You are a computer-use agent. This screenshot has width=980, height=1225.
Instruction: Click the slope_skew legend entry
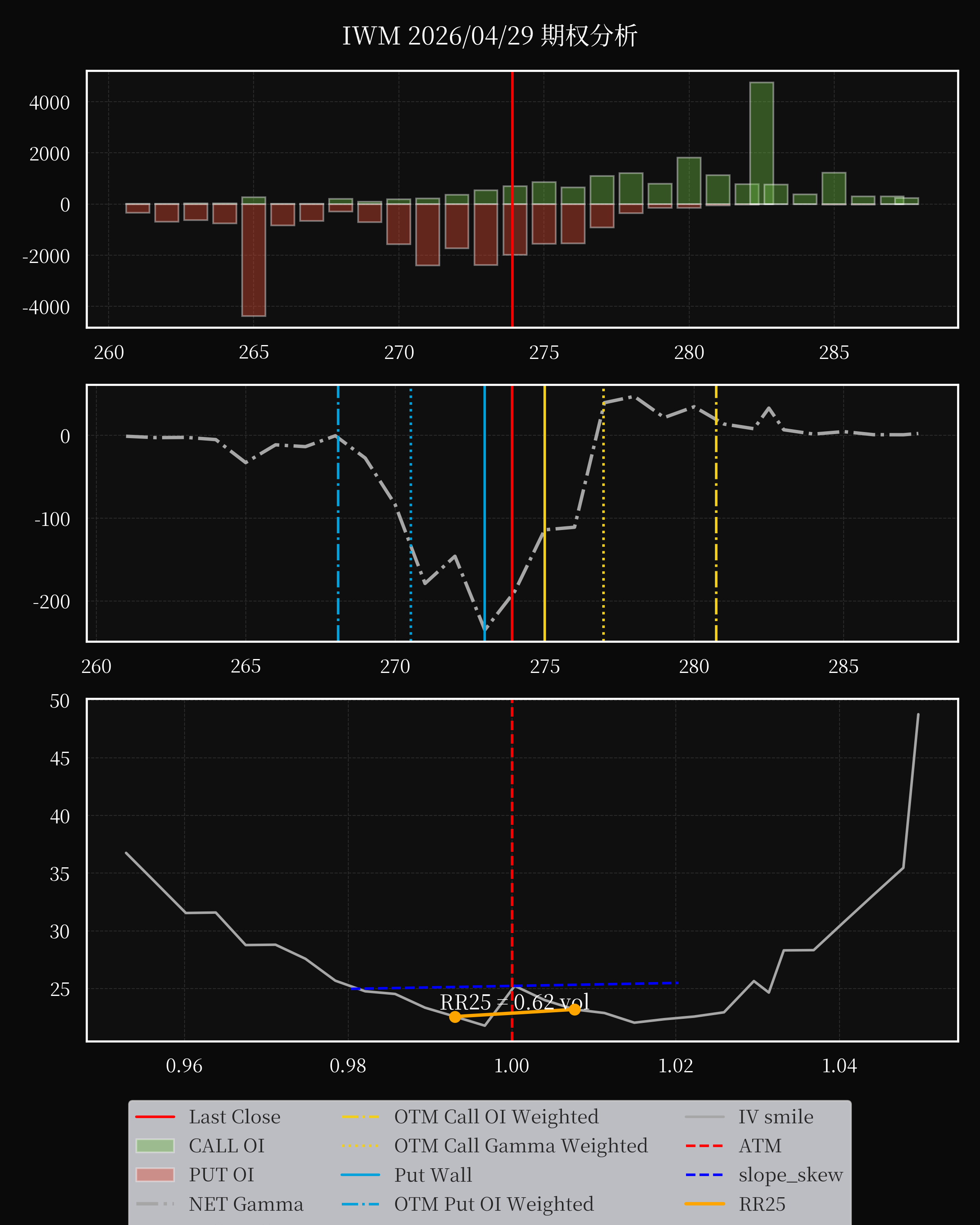pyautogui.click(x=764, y=1174)
